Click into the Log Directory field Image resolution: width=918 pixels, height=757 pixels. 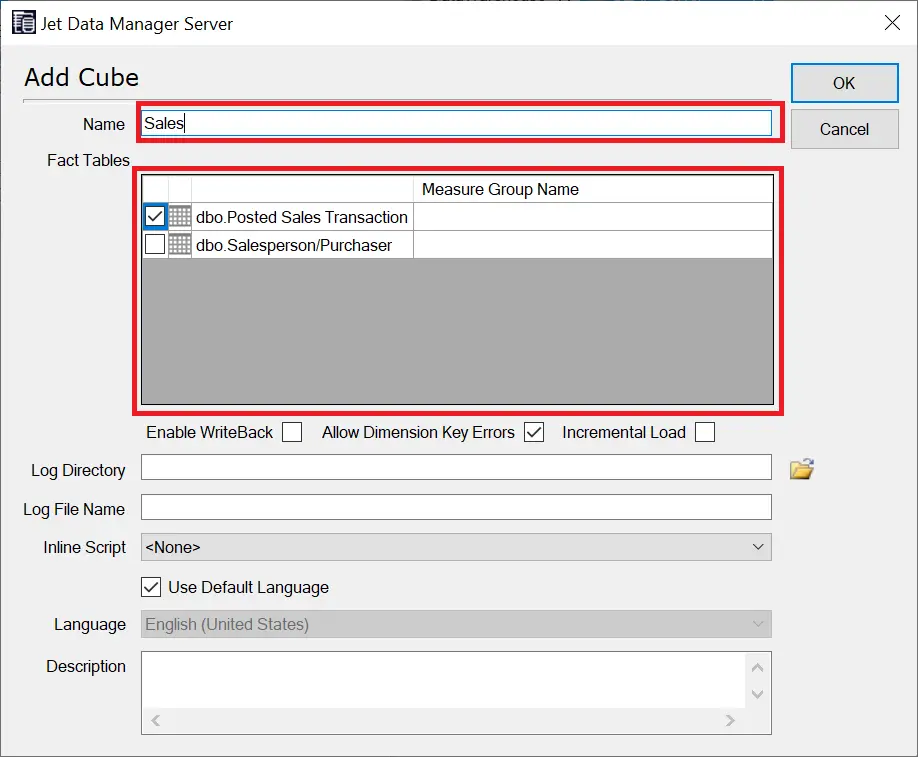pyautogui.click(x=456, y=467)
